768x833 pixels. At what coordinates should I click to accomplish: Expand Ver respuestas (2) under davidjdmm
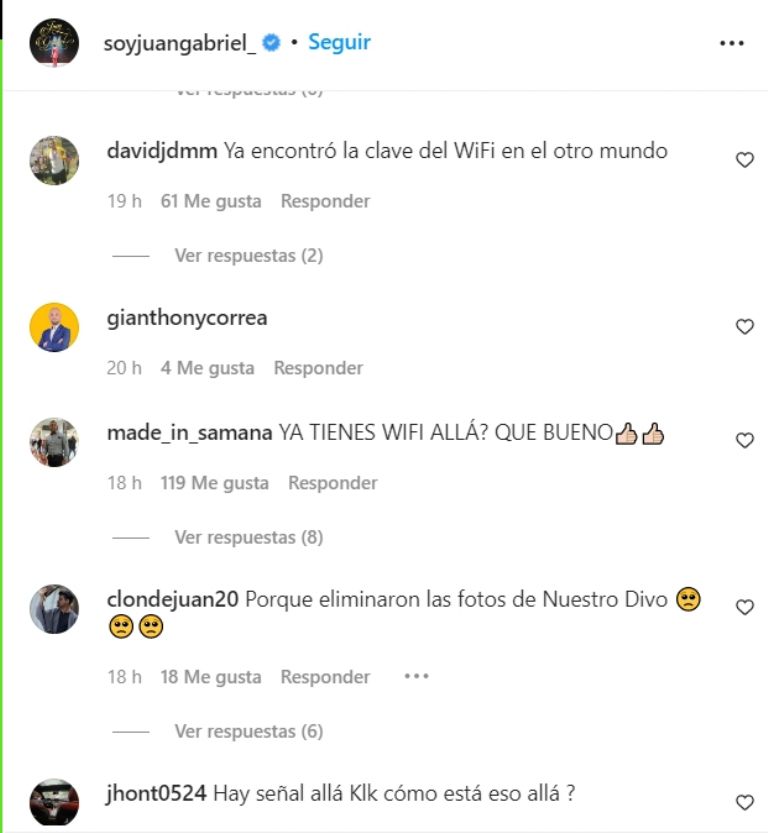[249, 256]
